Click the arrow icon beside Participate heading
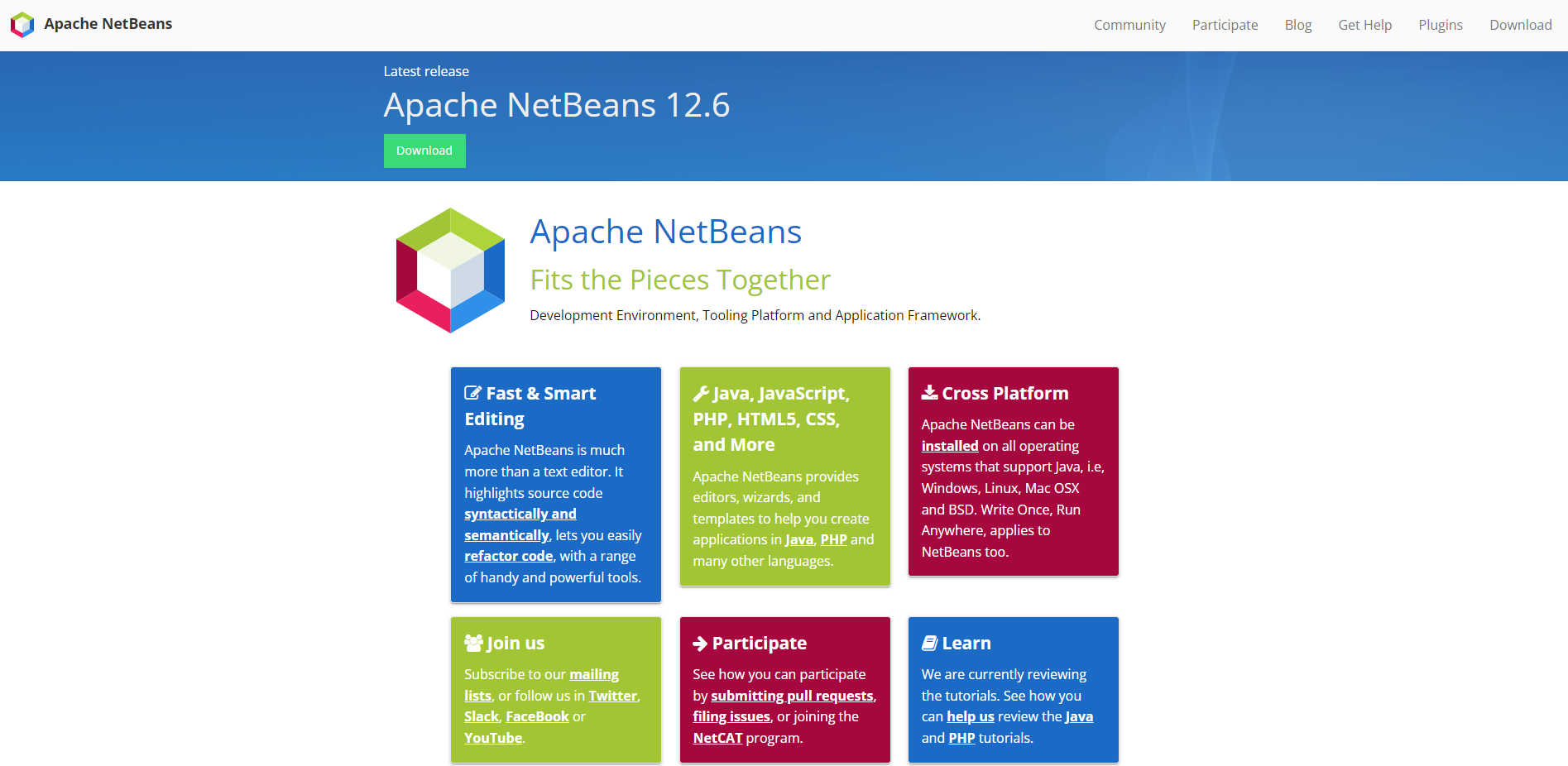1568x766 pixels. click(700, 644)
